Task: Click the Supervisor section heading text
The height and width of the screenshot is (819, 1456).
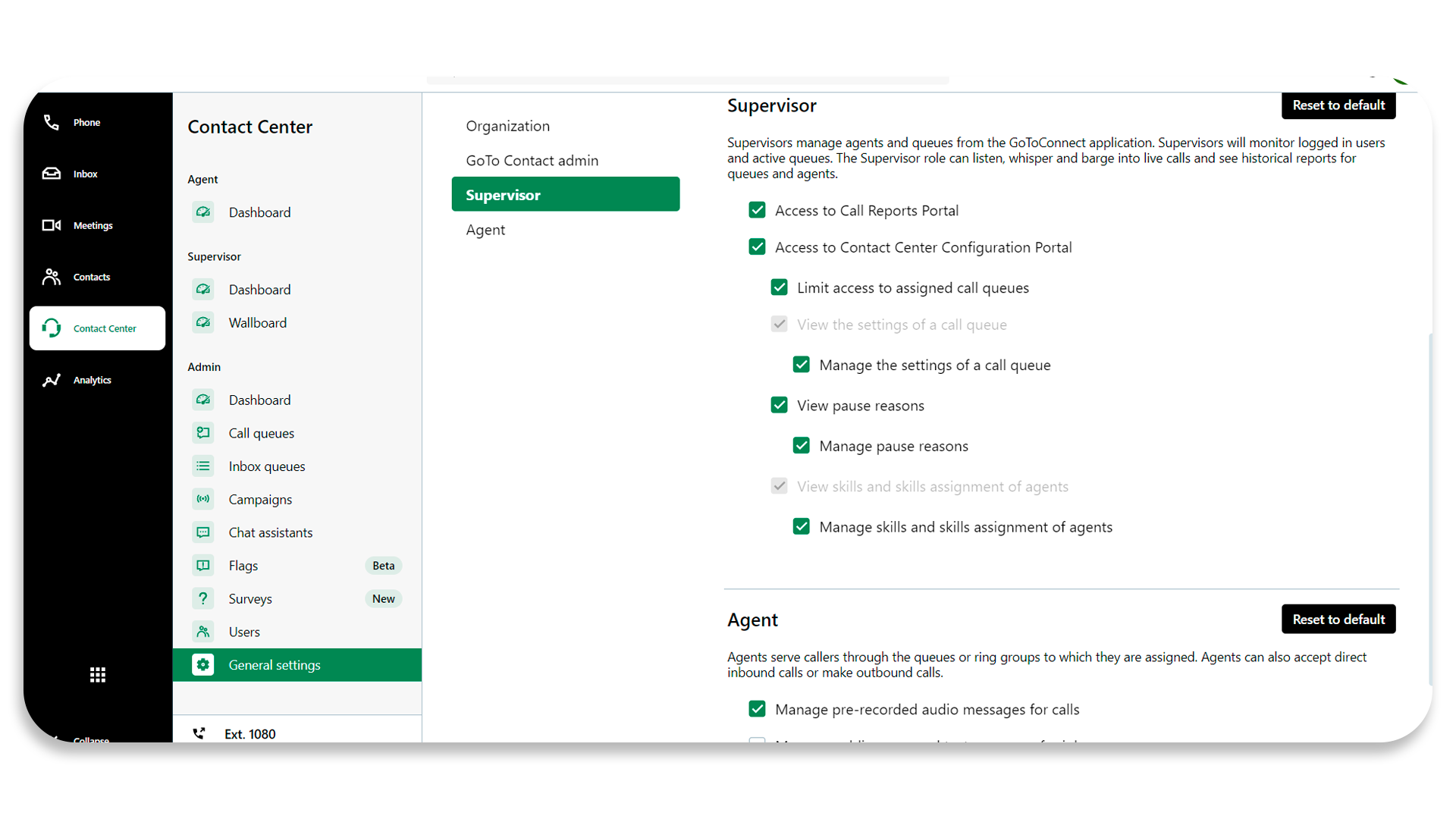Action: 771,105
